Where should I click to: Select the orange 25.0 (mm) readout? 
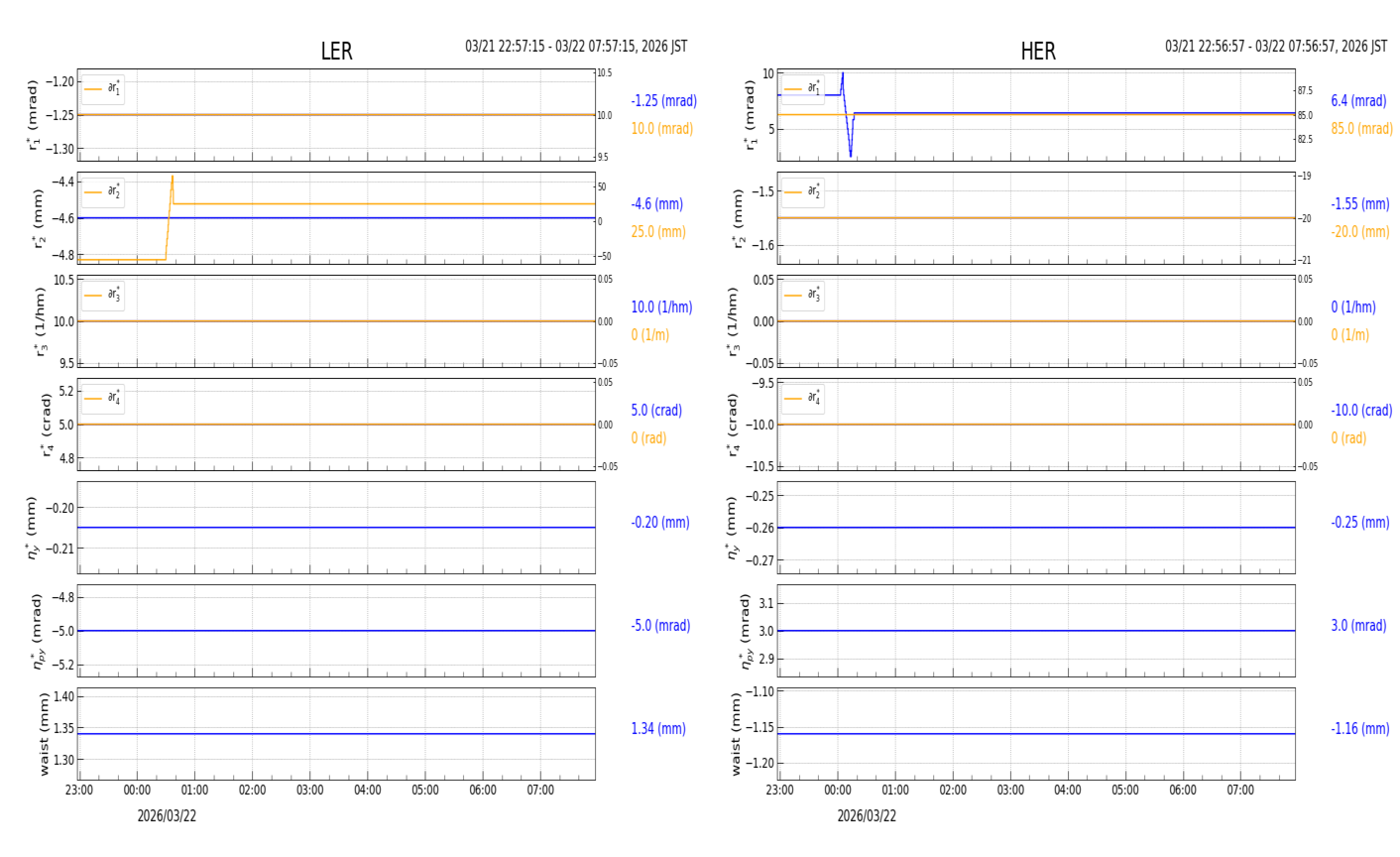(x=658, y=231)
